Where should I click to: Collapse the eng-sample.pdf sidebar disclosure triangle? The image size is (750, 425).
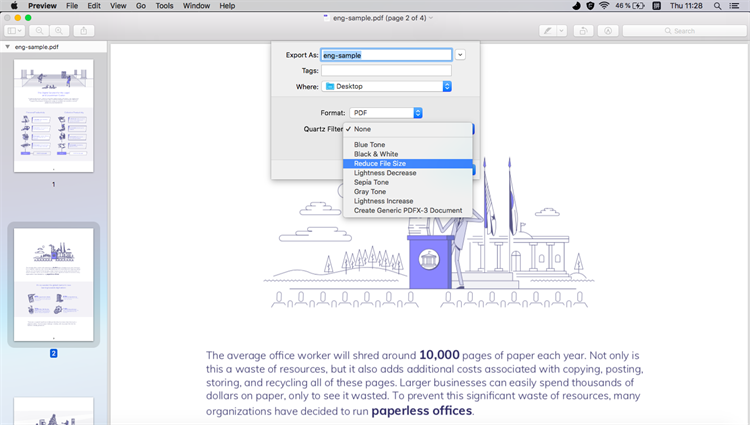[x=7, y=47]
